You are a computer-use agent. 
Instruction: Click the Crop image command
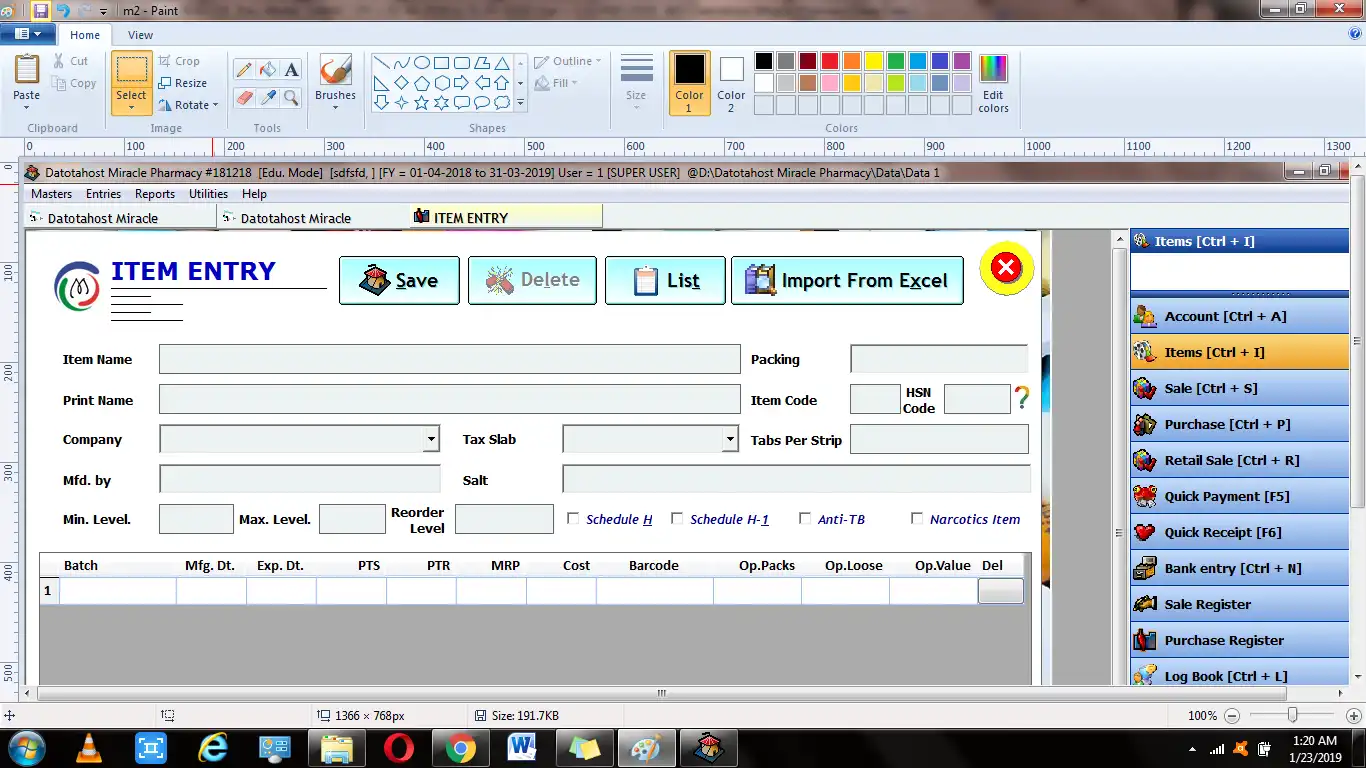(x=179, y=61)
